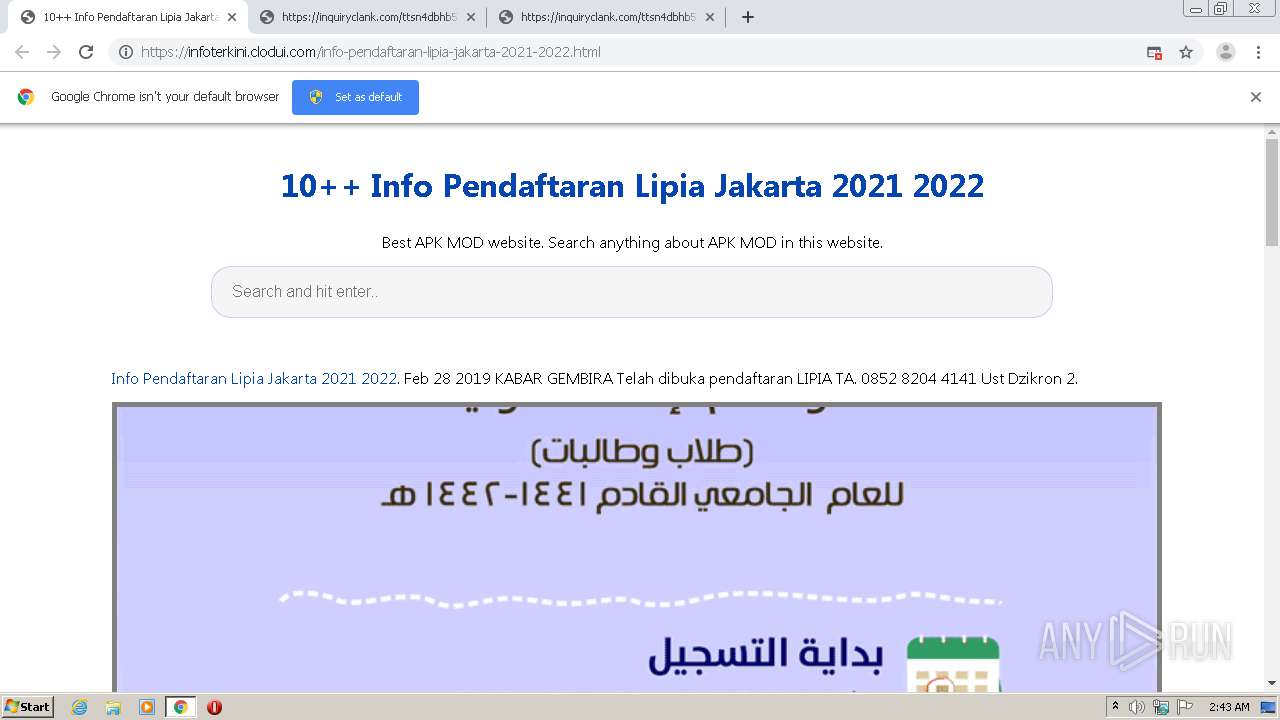Click the scrollbar up arrow
Viewport: 1280px width, 720px height.
pos(1272,131)
